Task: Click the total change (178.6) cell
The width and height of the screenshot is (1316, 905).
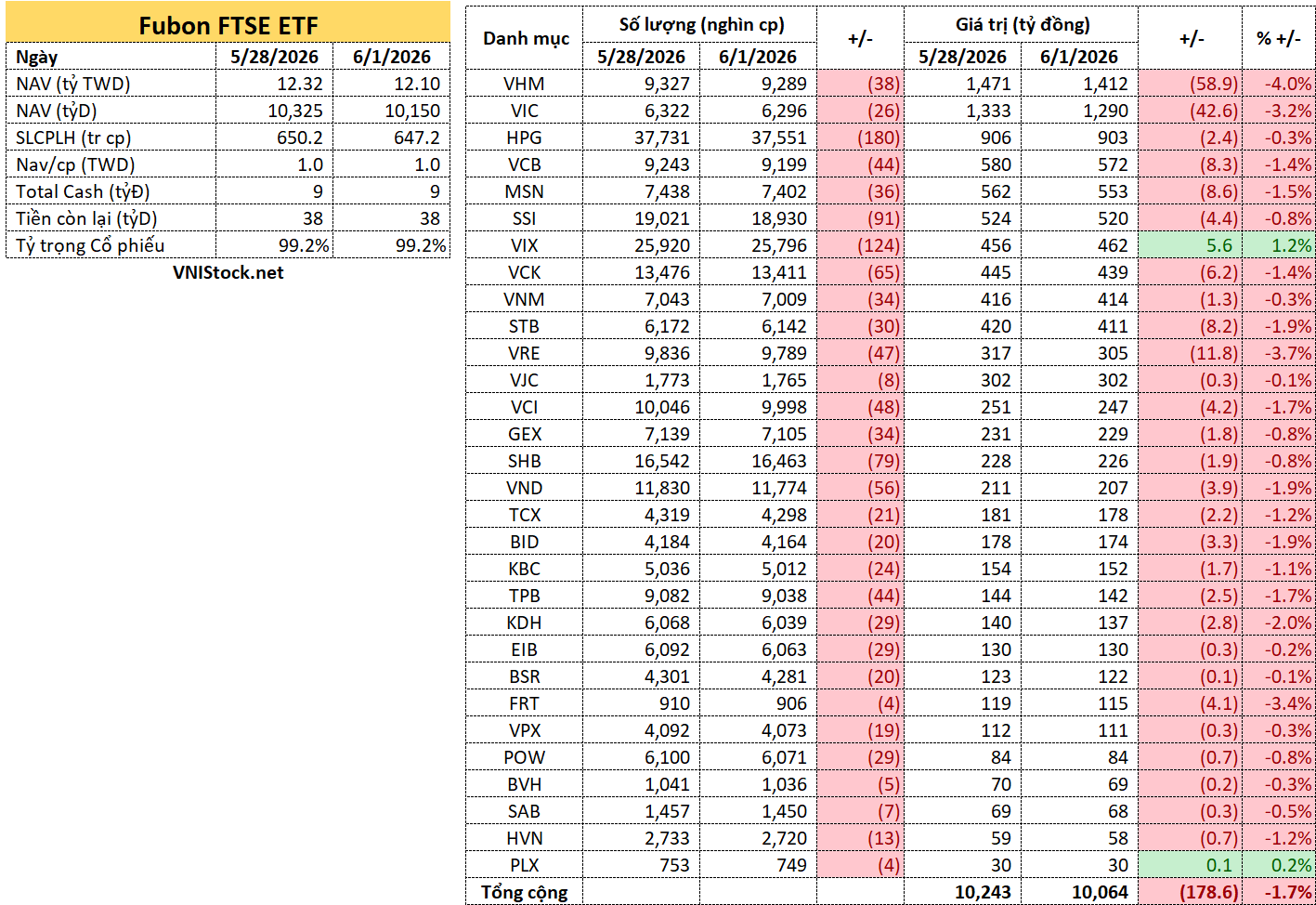Action: point(1191,892)
